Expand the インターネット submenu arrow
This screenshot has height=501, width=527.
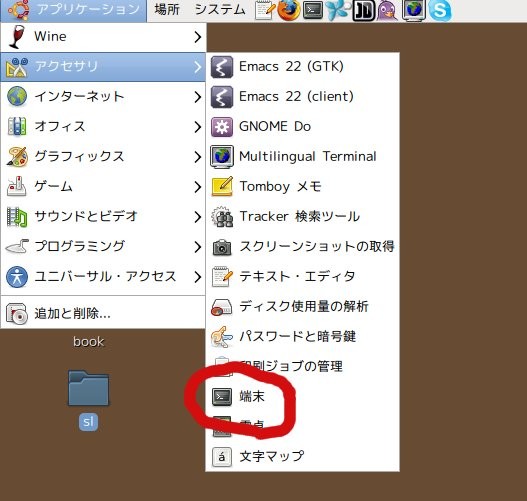tap(198, 97)
